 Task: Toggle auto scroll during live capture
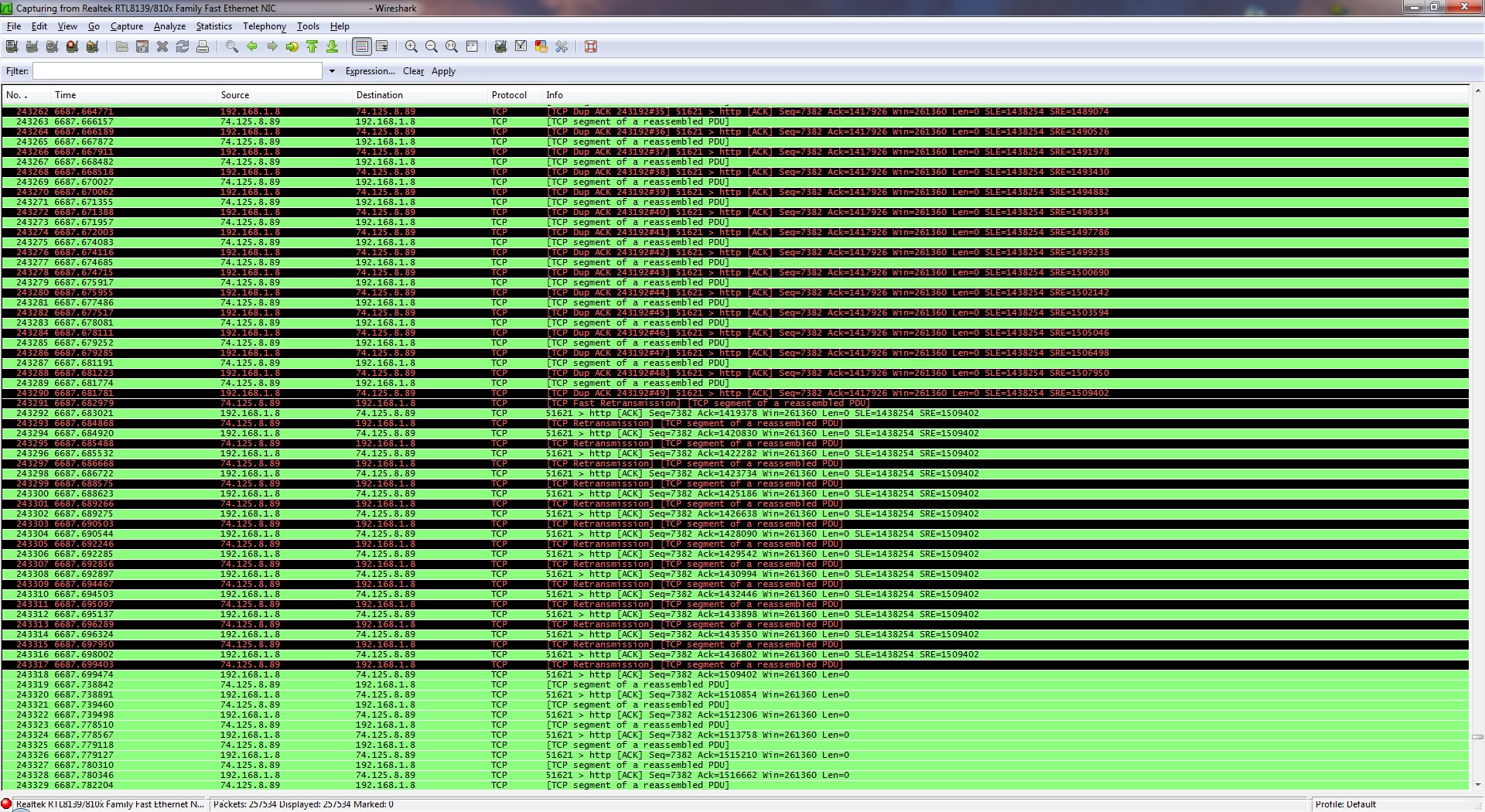coord(382,47)
